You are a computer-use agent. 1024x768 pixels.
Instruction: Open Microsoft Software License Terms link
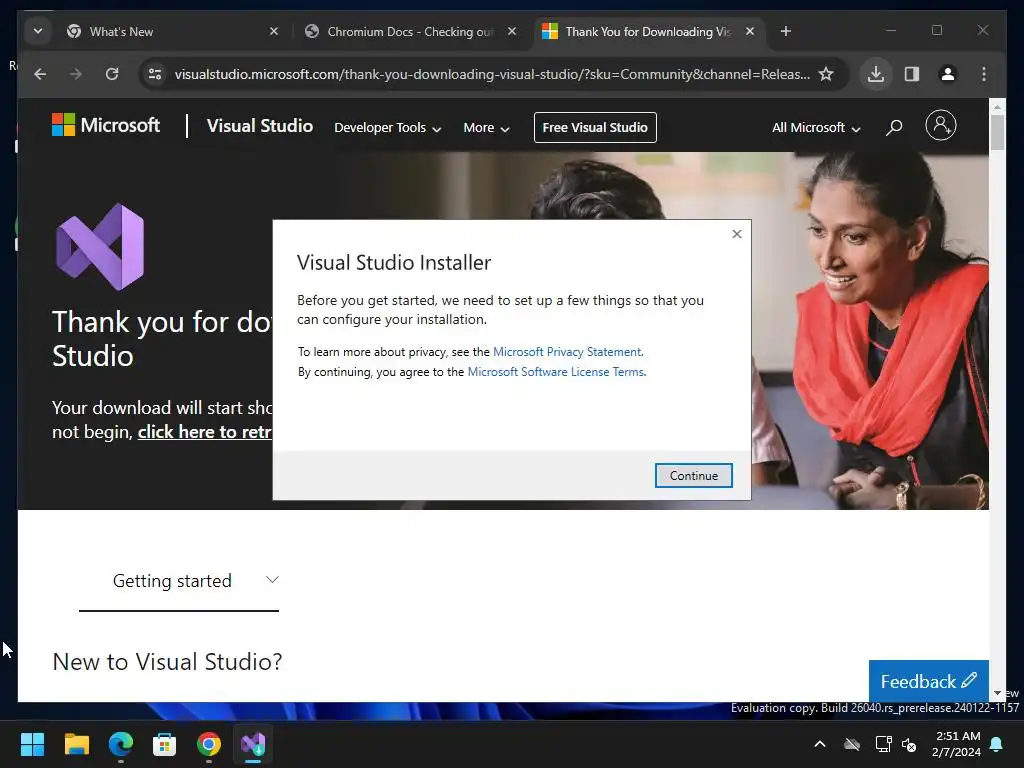pyautogui.click(x=556, y=372)
